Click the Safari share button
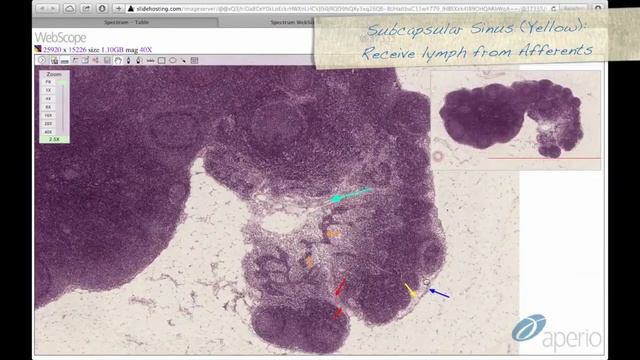Viewport: 640px width, 360px height. 86,8
